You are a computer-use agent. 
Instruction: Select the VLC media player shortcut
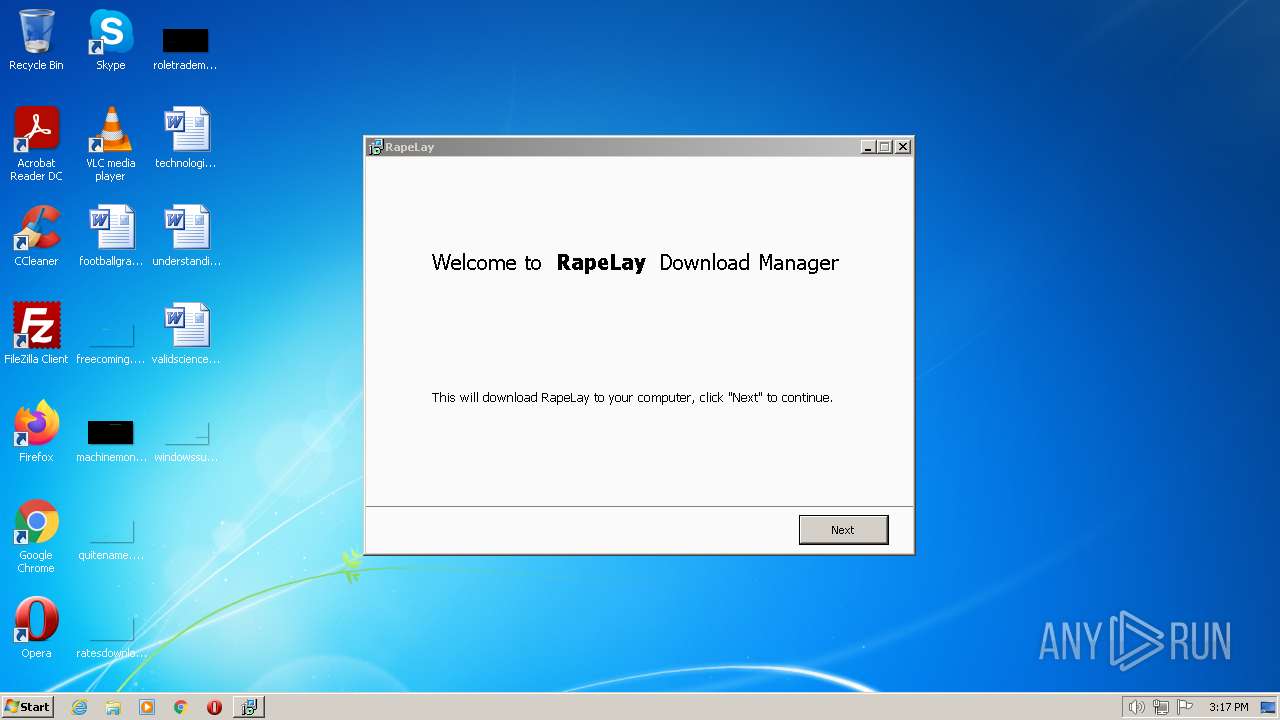(x=111, y=144)
